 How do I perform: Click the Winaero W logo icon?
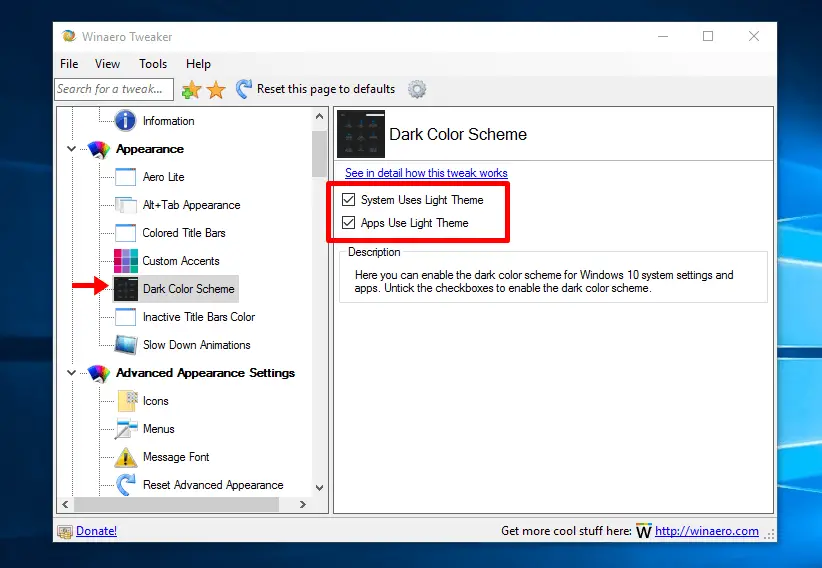click(644, 531)
